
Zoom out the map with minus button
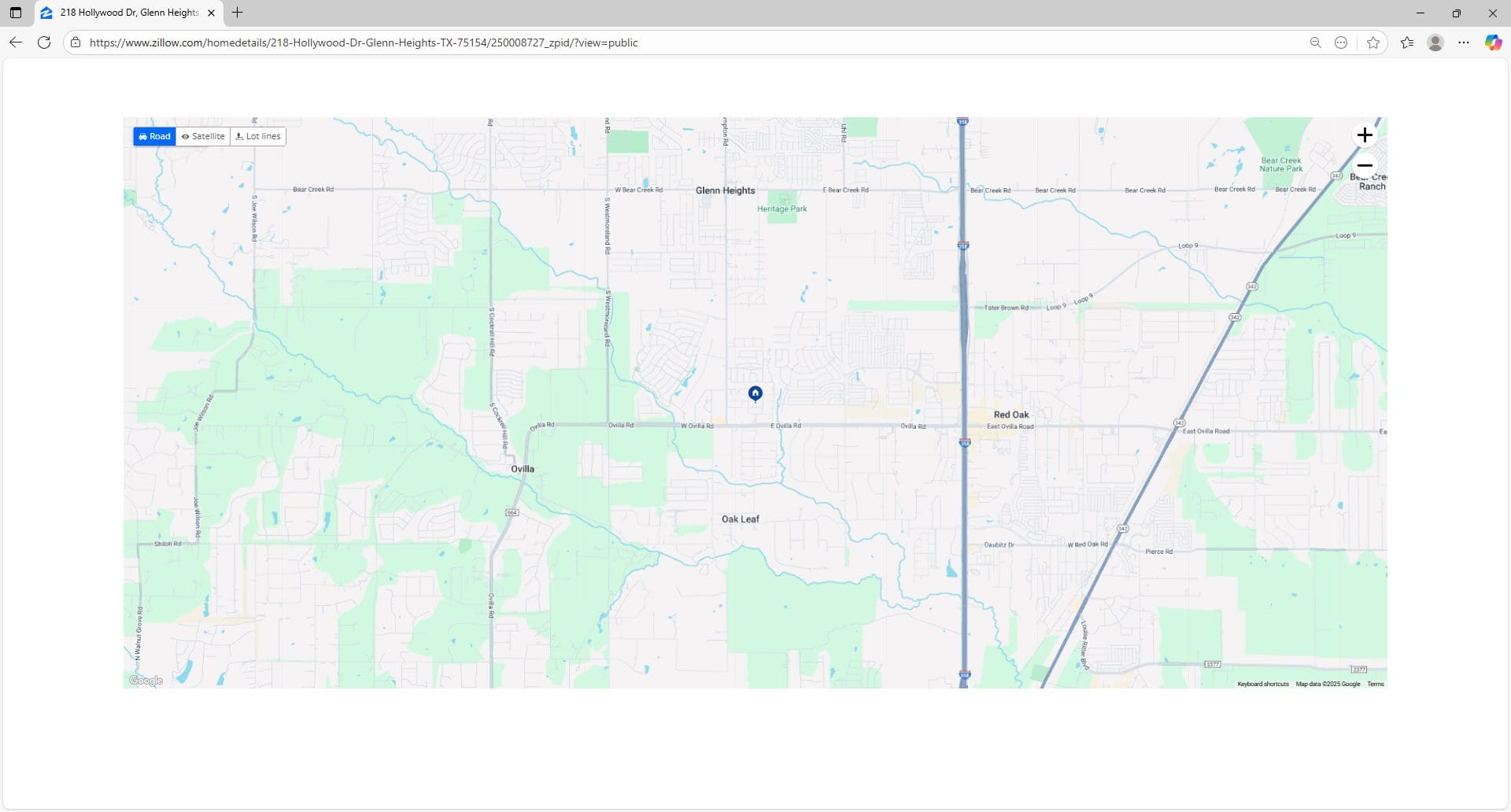1365,165
